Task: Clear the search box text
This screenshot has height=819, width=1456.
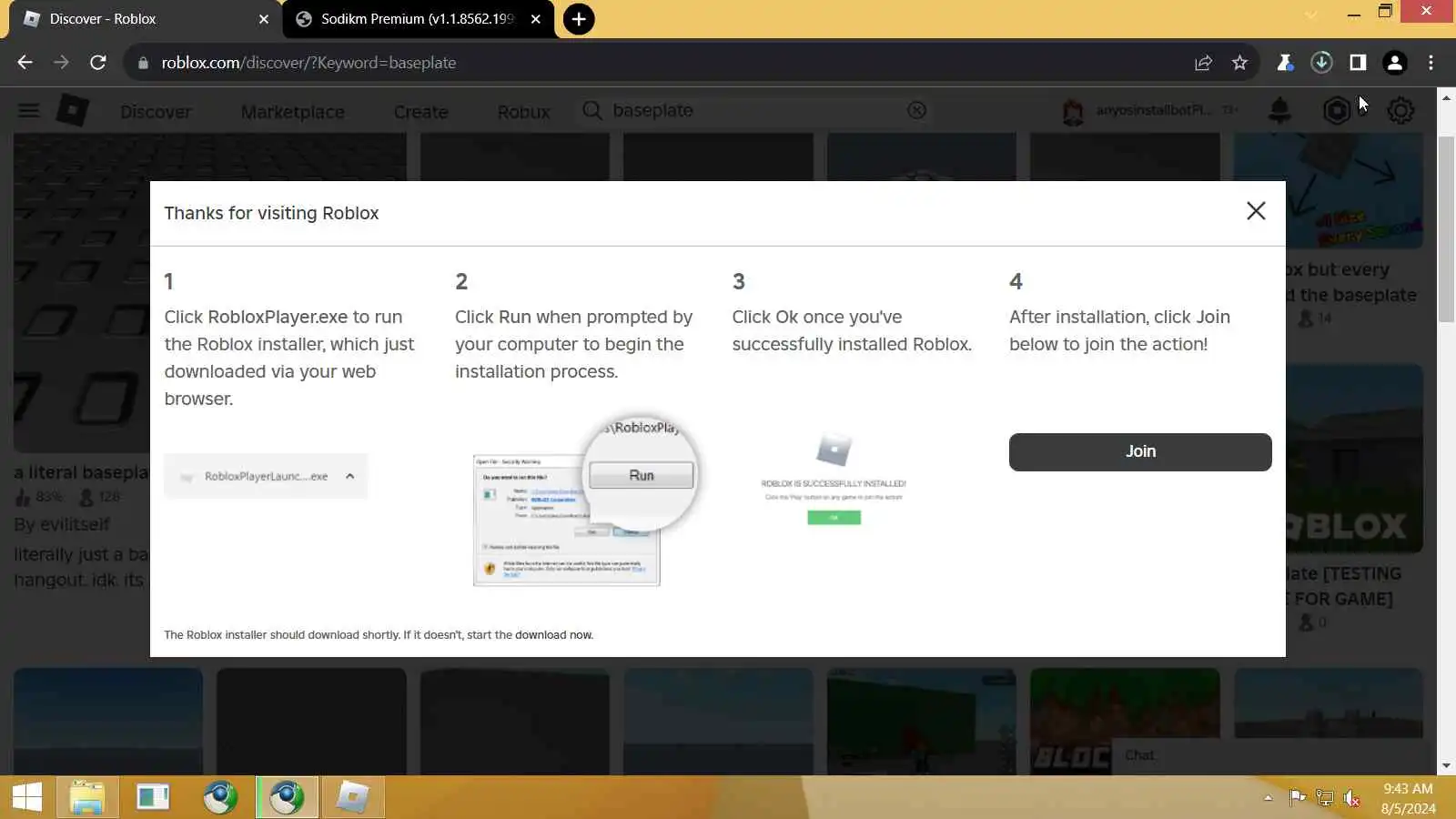Action: [x=916, y=110]
